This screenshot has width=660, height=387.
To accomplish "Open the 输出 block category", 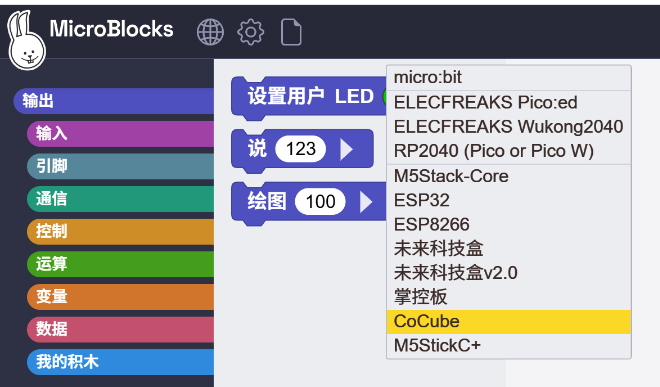I will click(114, 101).
